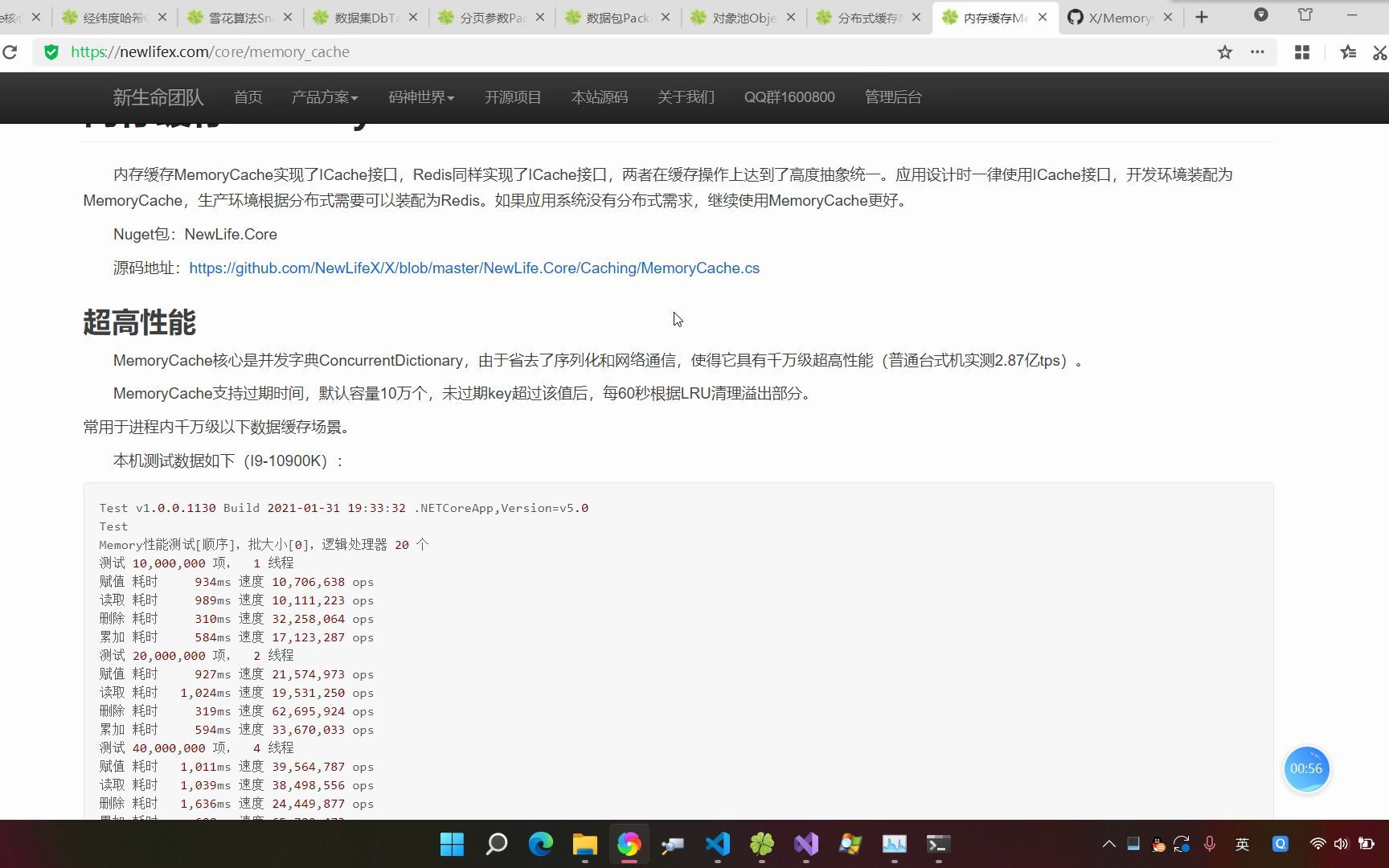Viewport: 1389px width, 868px height.
Task: Switch input language via 英 indicator
Action: [x=1243, y=844]
